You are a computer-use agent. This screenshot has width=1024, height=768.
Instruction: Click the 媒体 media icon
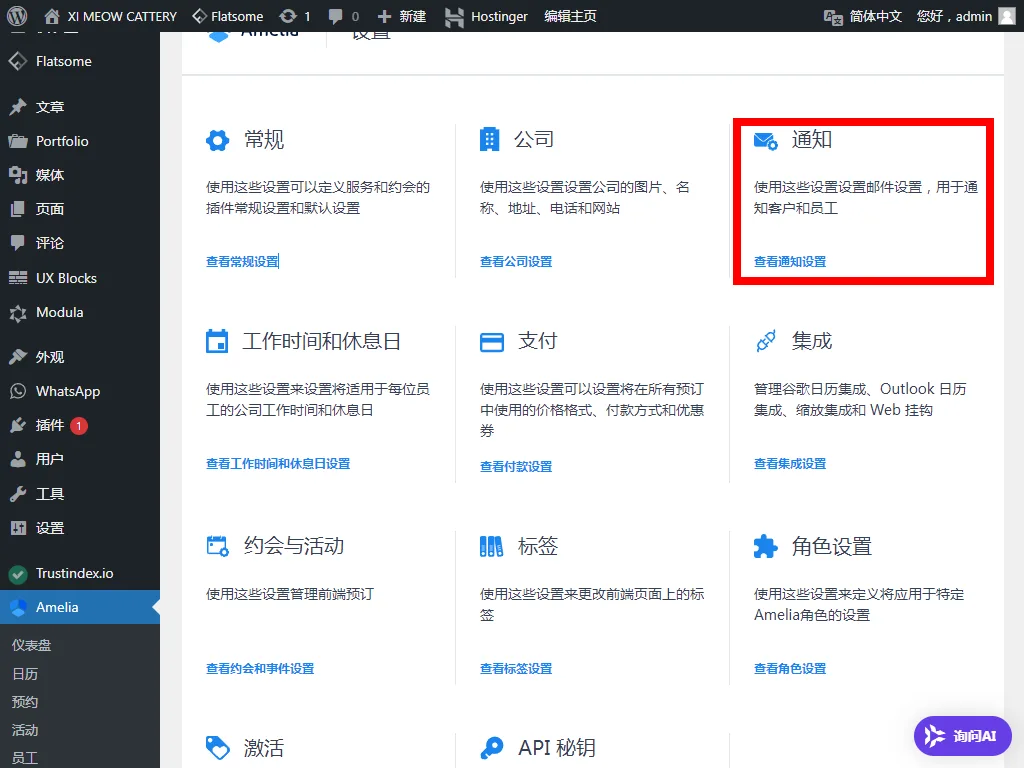[x=18, y=175]
